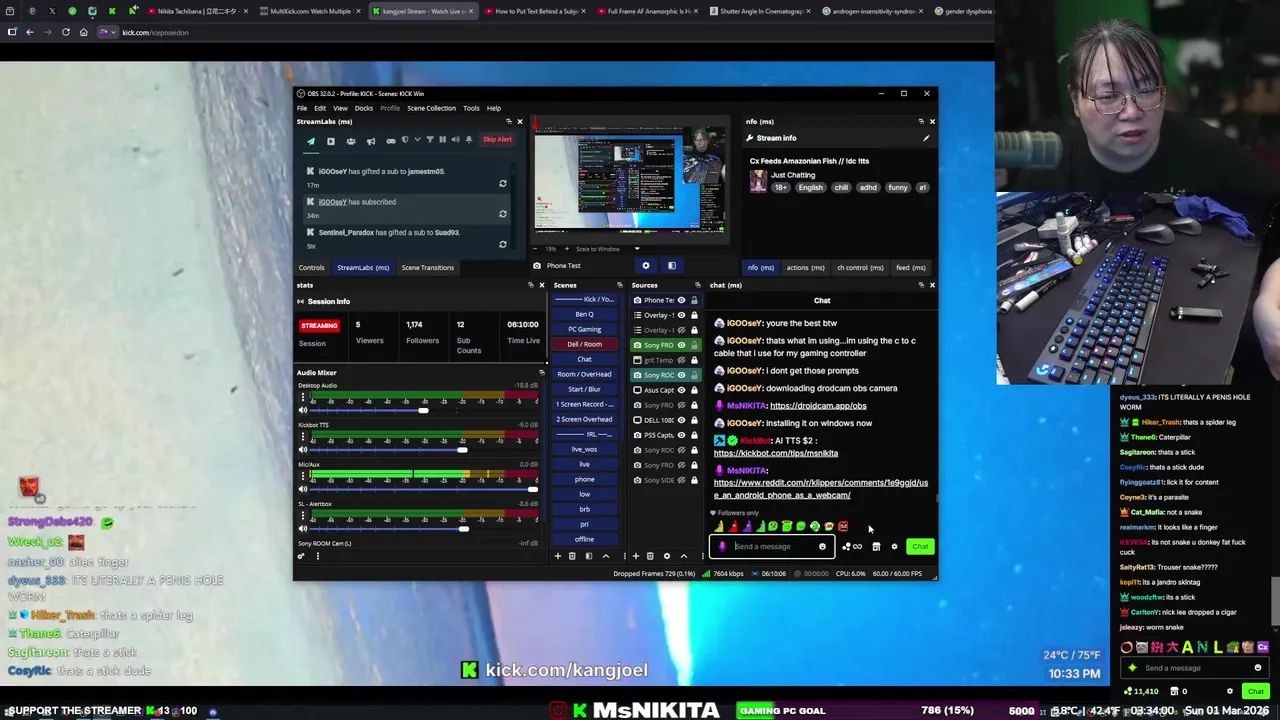Remove the selected scene with the trash icon
The width and height of the screenshot is (1280, 720).
tap(572, 556)
